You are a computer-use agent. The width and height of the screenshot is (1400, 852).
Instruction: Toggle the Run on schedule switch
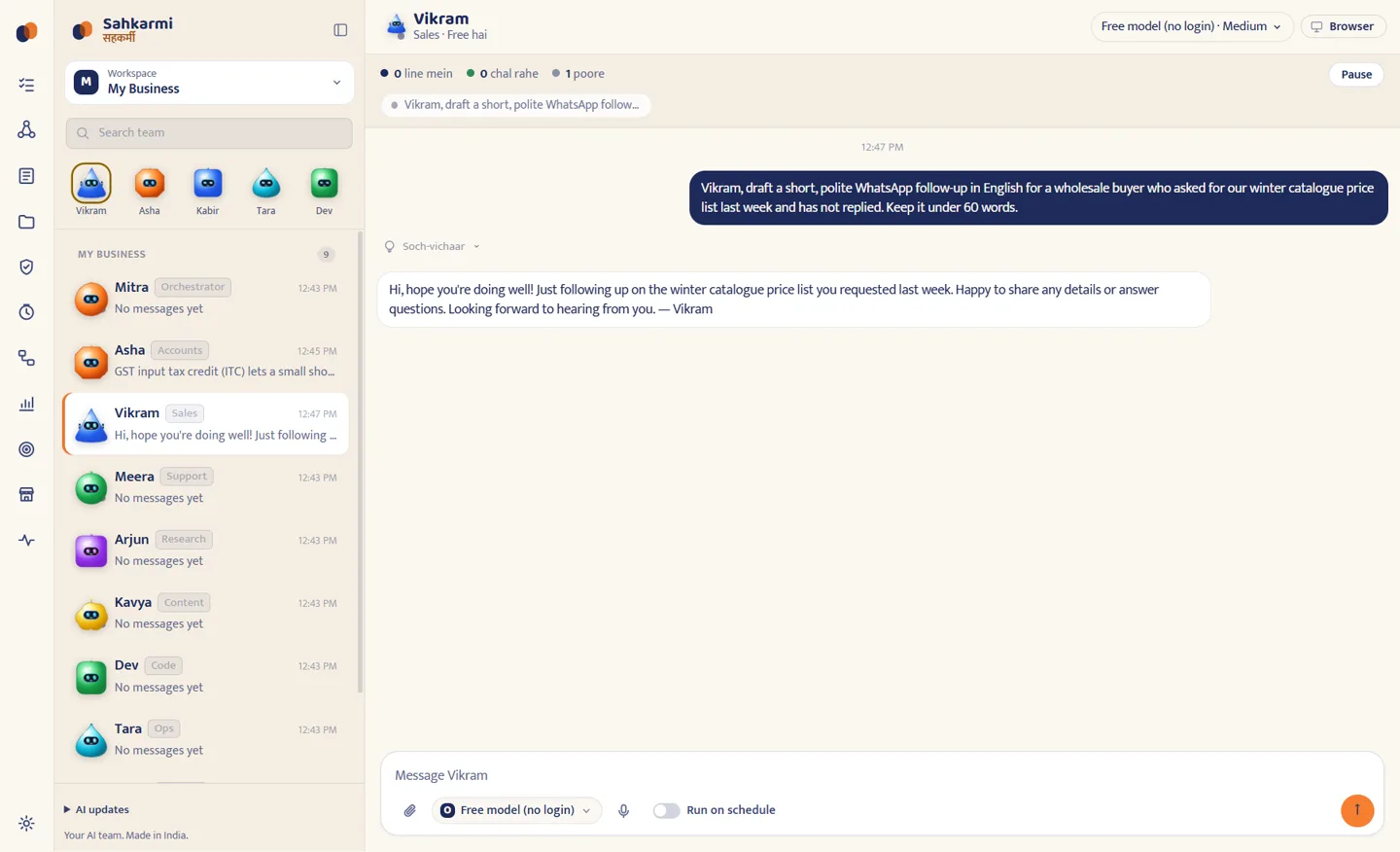point(666,810)
